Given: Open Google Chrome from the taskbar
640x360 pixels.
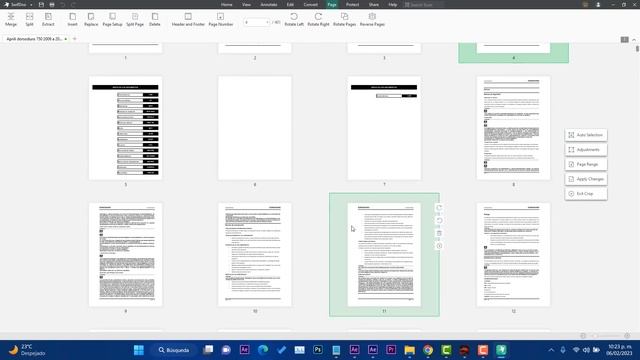Looking at the screenshot, I should click(x=428, y=350).
